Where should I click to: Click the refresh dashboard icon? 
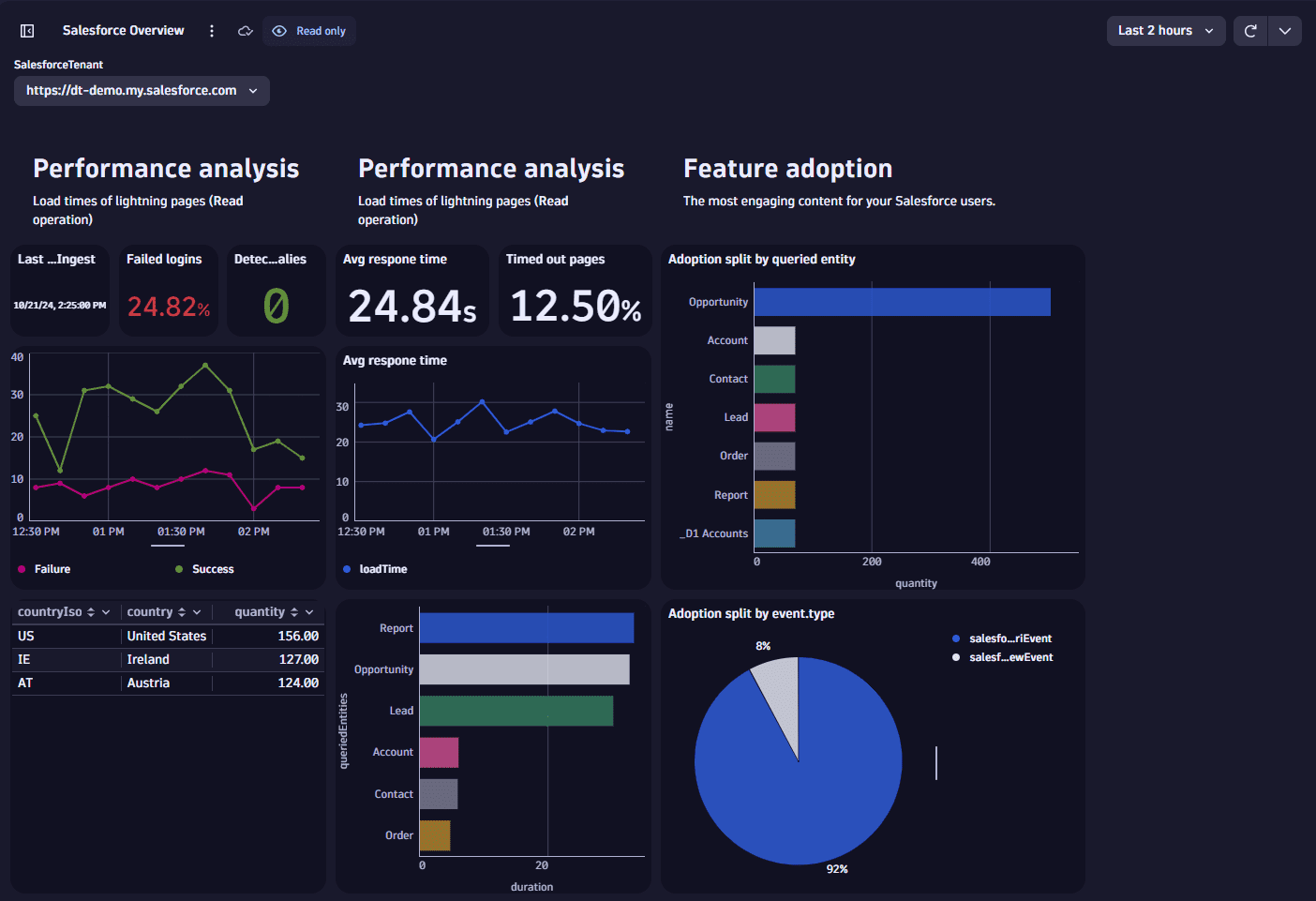coord(1250,31)
